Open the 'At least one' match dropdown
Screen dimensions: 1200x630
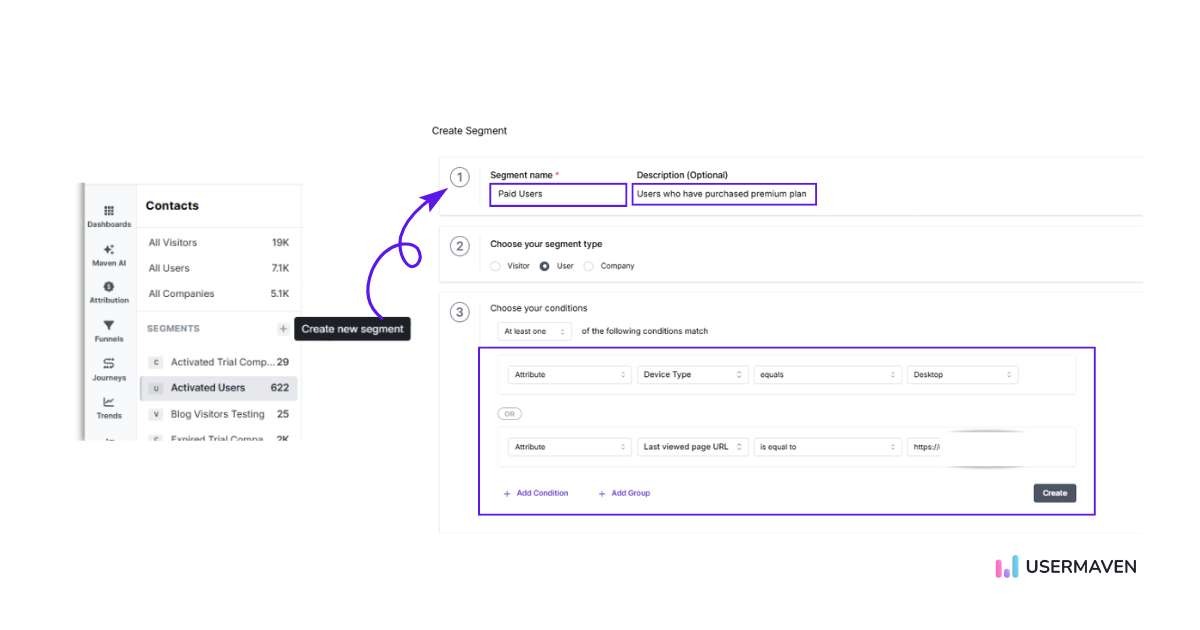(535, 331)
